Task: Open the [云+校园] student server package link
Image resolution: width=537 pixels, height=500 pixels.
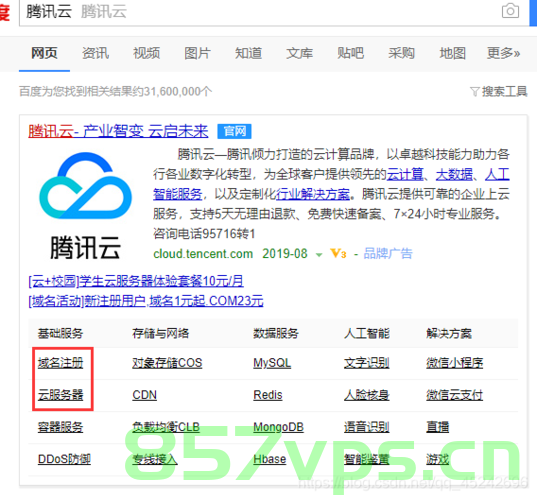Action: [x=136, y=281]
